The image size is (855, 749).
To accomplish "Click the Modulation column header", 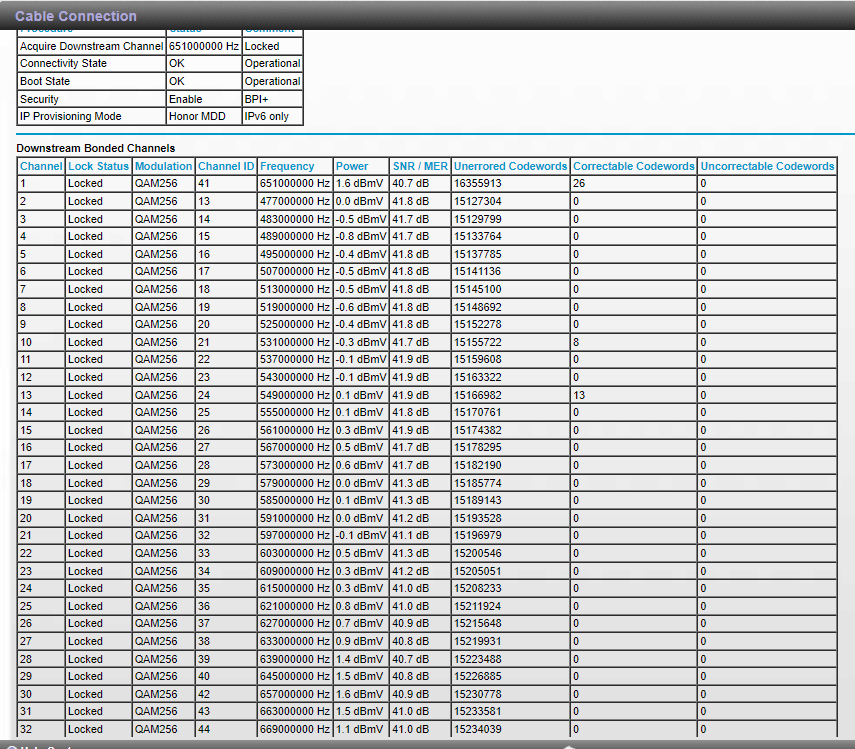I will [x=163, y=166].
